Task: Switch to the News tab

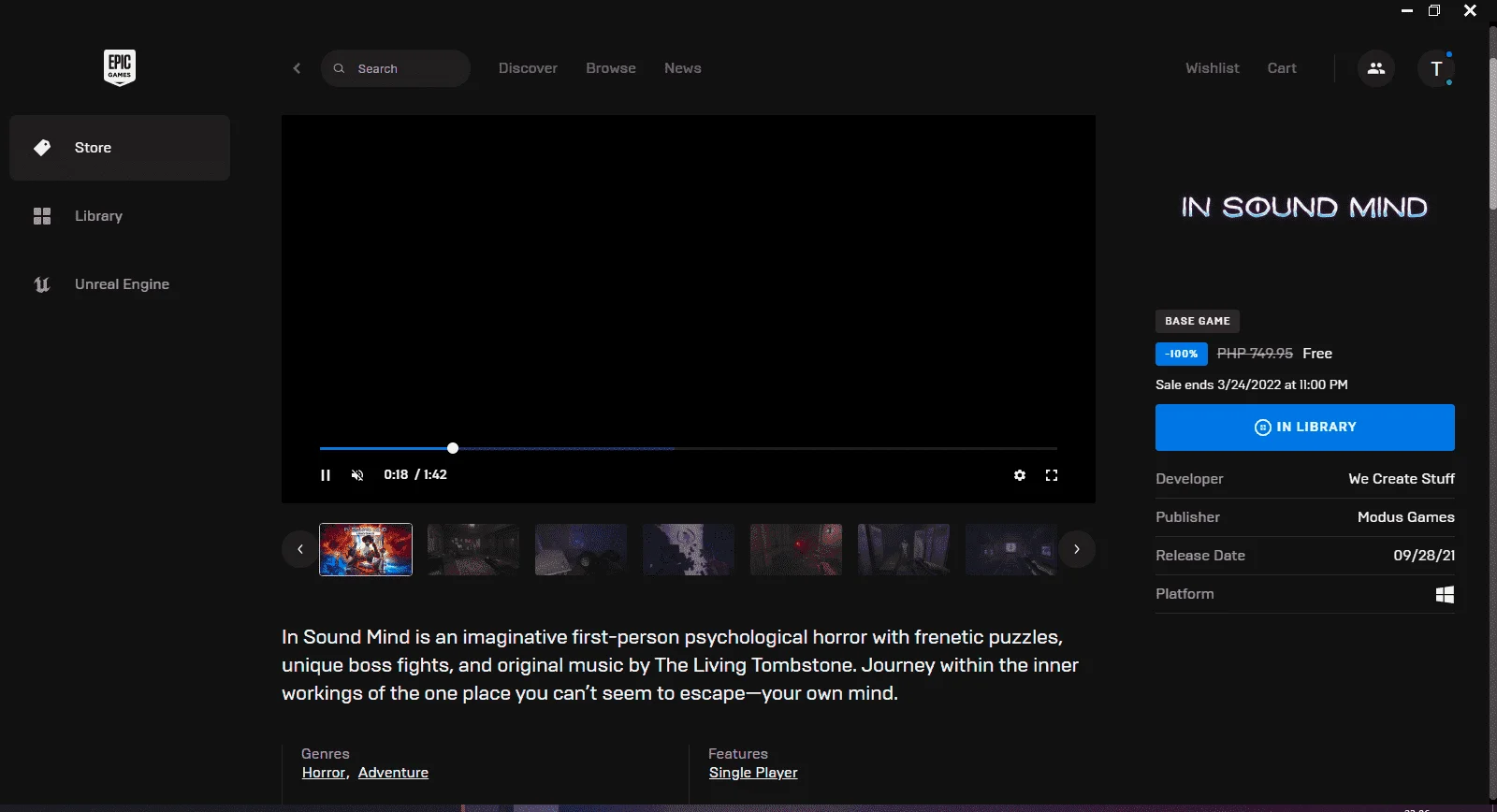Action: click(683, 68)
